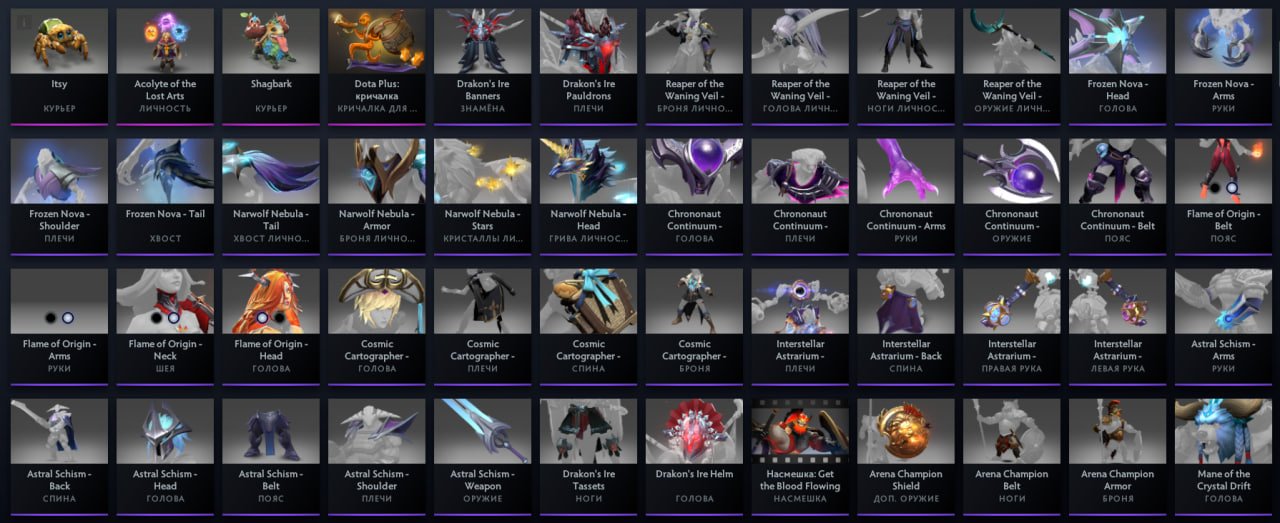Choose Drakon's Ire Pauldrons shoulder item
The width and height of the screenshot is (1280, 523).
[589, 66]
